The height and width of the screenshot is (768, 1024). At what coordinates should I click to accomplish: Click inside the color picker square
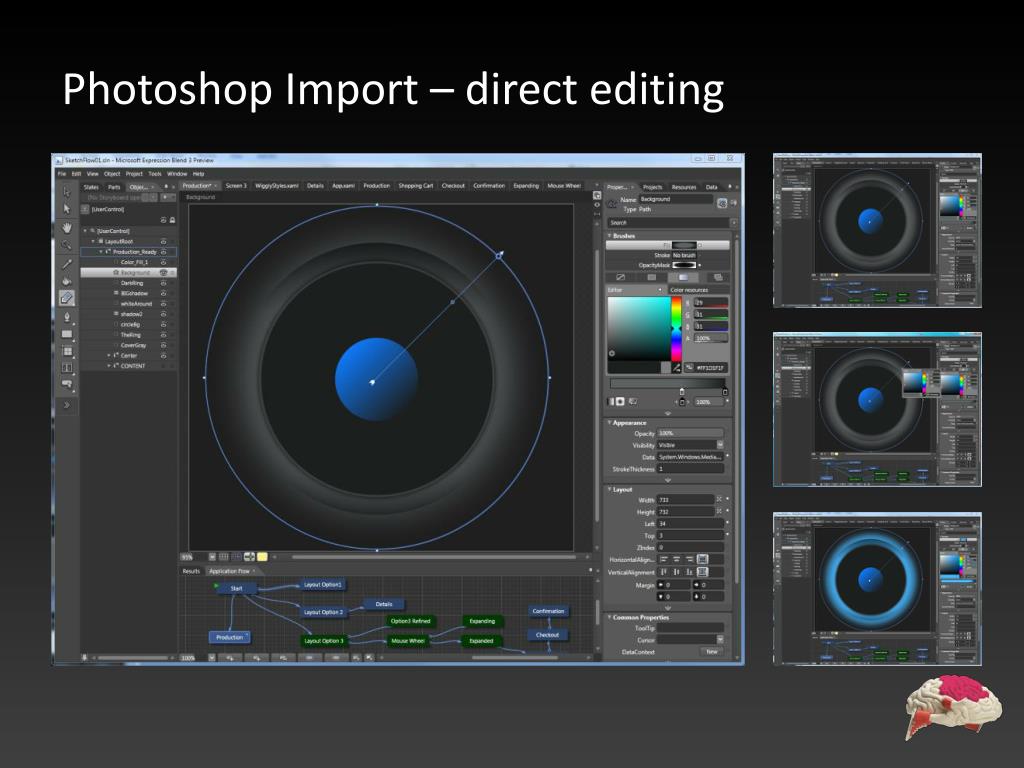[639, 328]
